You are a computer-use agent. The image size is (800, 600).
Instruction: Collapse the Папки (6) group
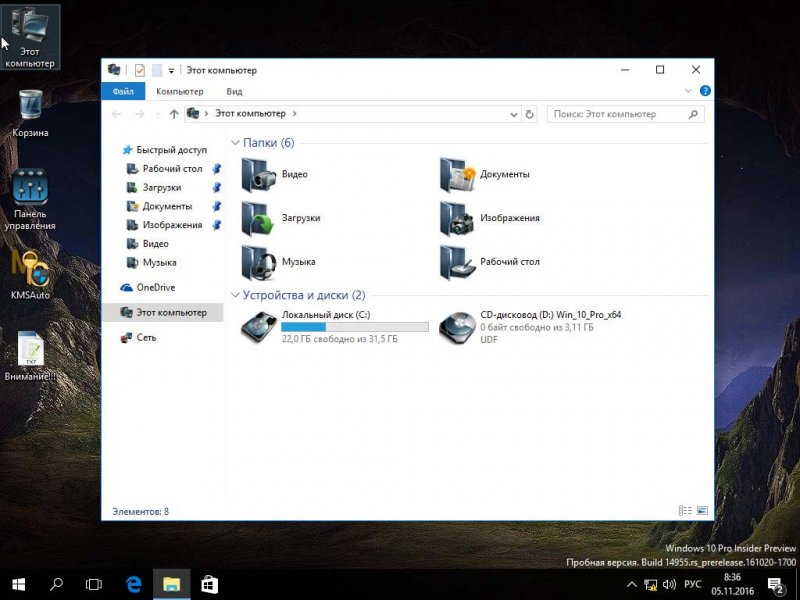pyautogui.click(x=235, y=143)
